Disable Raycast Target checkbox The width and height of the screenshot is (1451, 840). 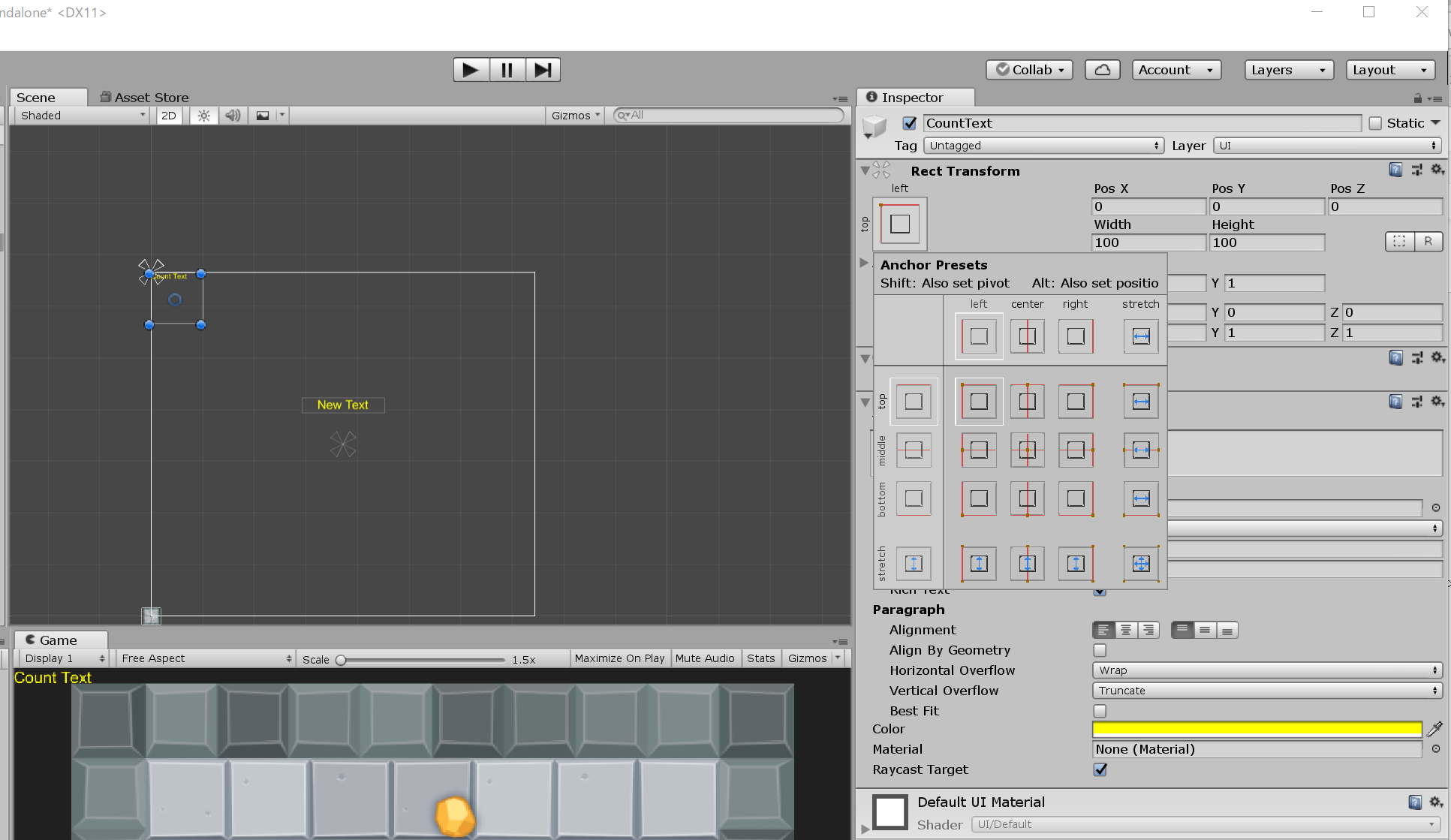pyautogui.click(x=1100, y=769)
